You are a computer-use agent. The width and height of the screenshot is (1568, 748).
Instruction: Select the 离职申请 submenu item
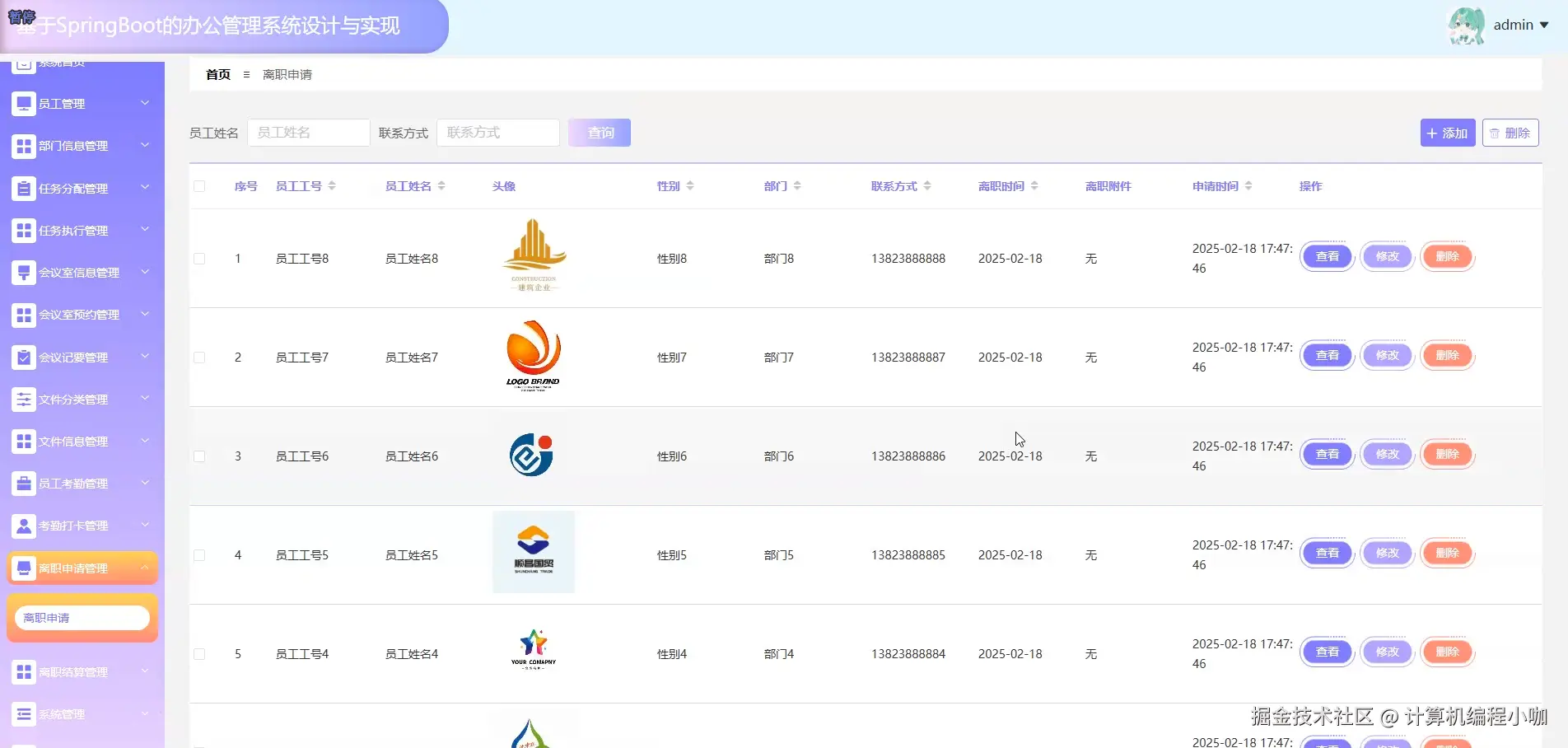(x=82, y=618)
